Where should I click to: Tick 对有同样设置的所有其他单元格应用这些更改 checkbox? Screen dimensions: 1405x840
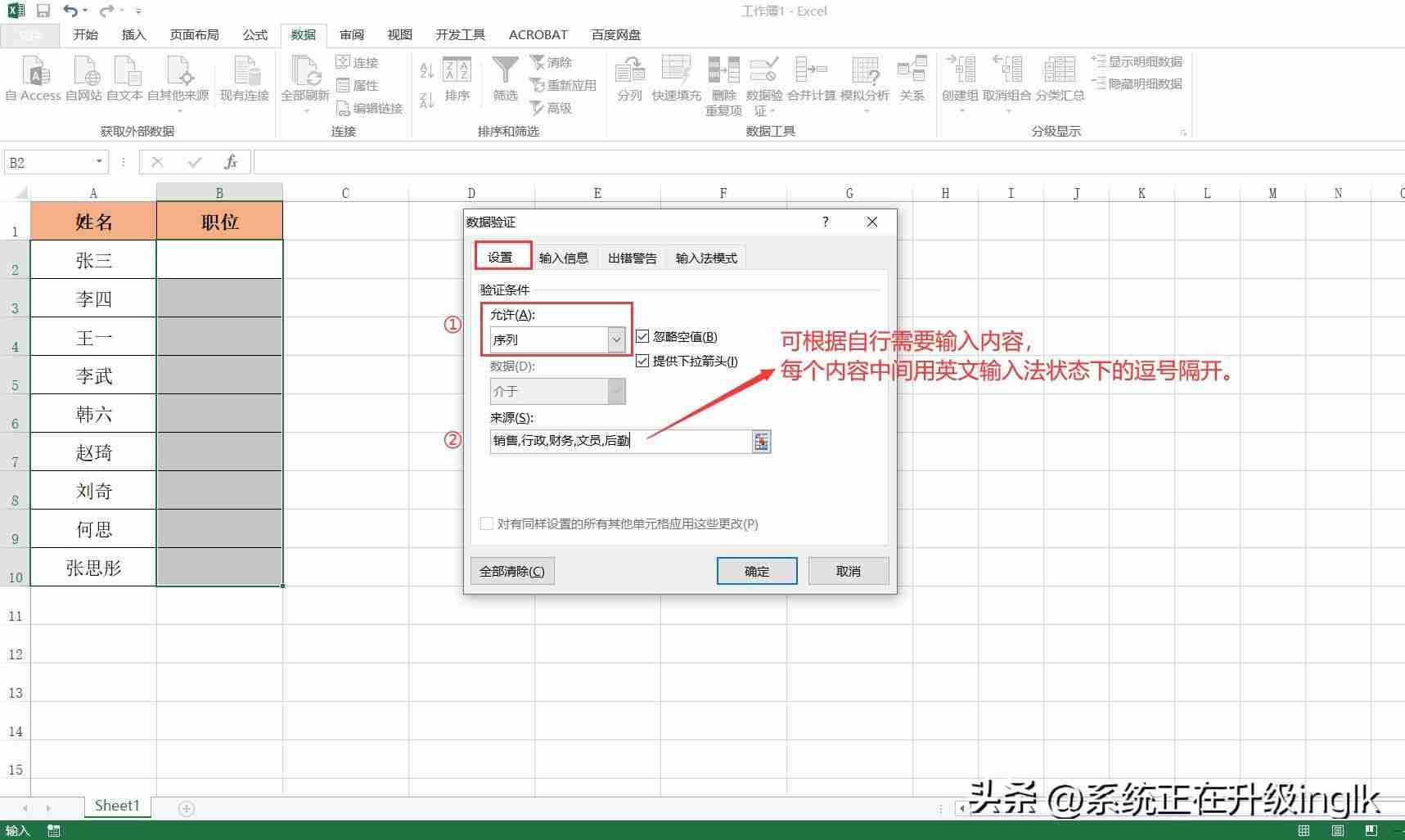point(487,523)
